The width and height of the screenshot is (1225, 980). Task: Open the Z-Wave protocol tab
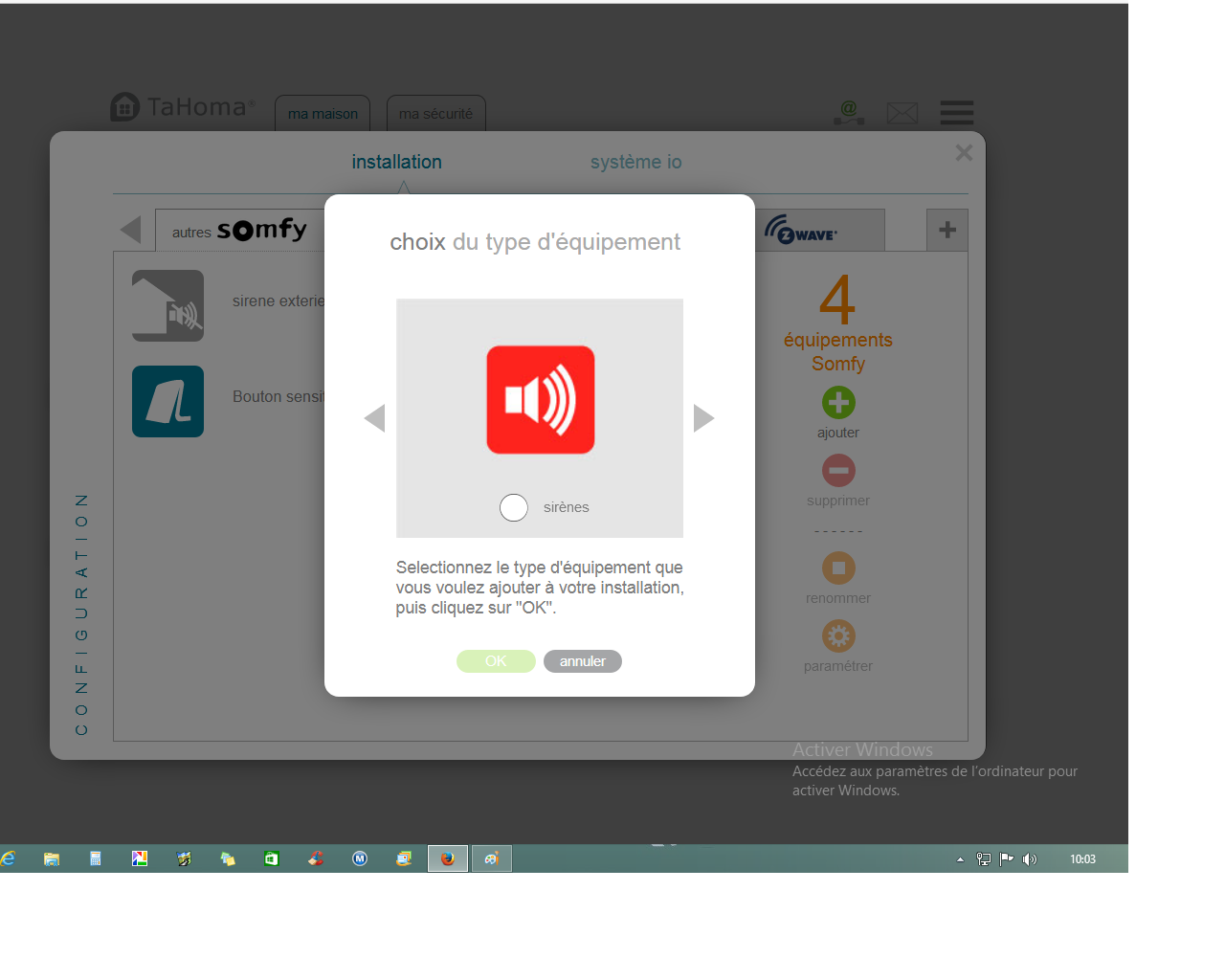click(818, 231)
